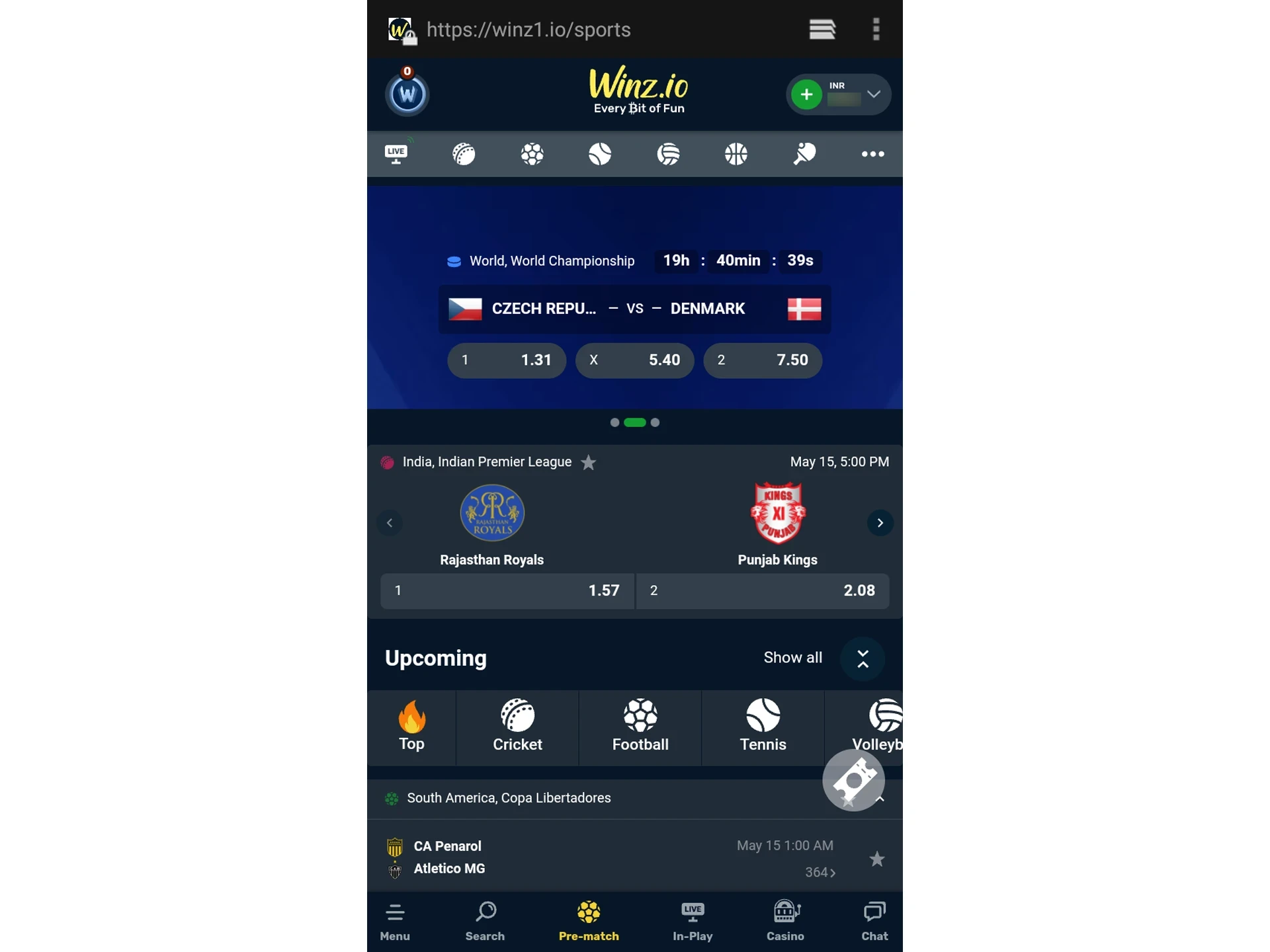Select the more sports options icon
1270x952 pixels.
872,153
